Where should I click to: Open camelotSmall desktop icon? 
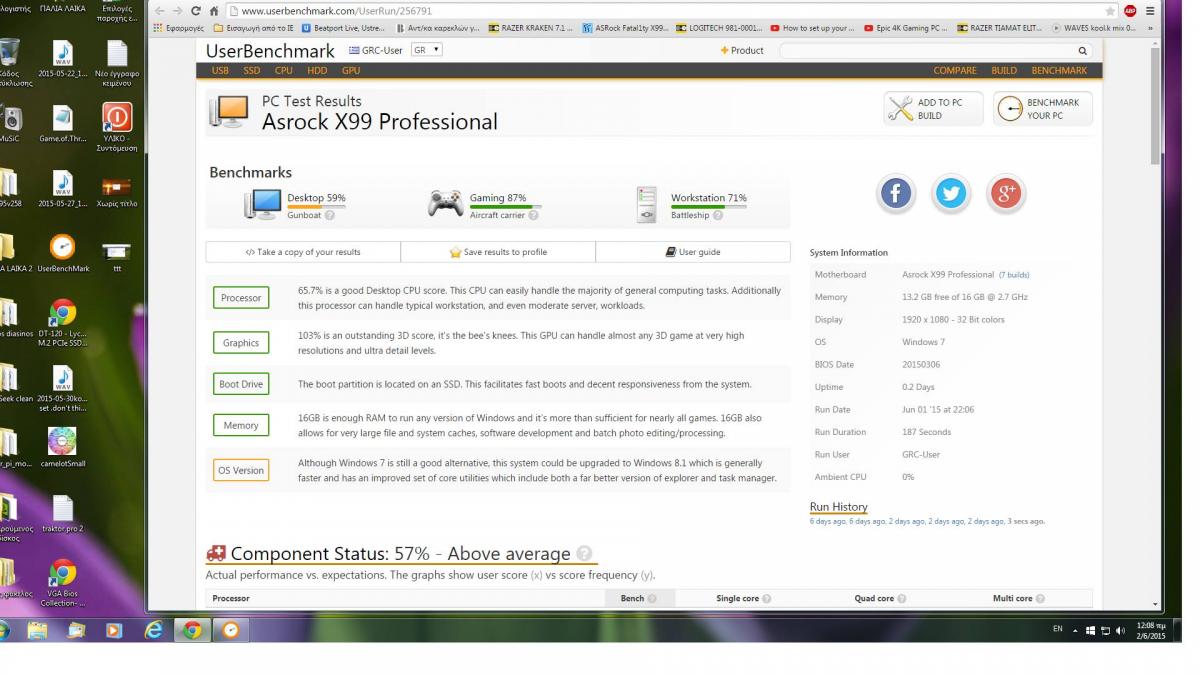point(62,448)
